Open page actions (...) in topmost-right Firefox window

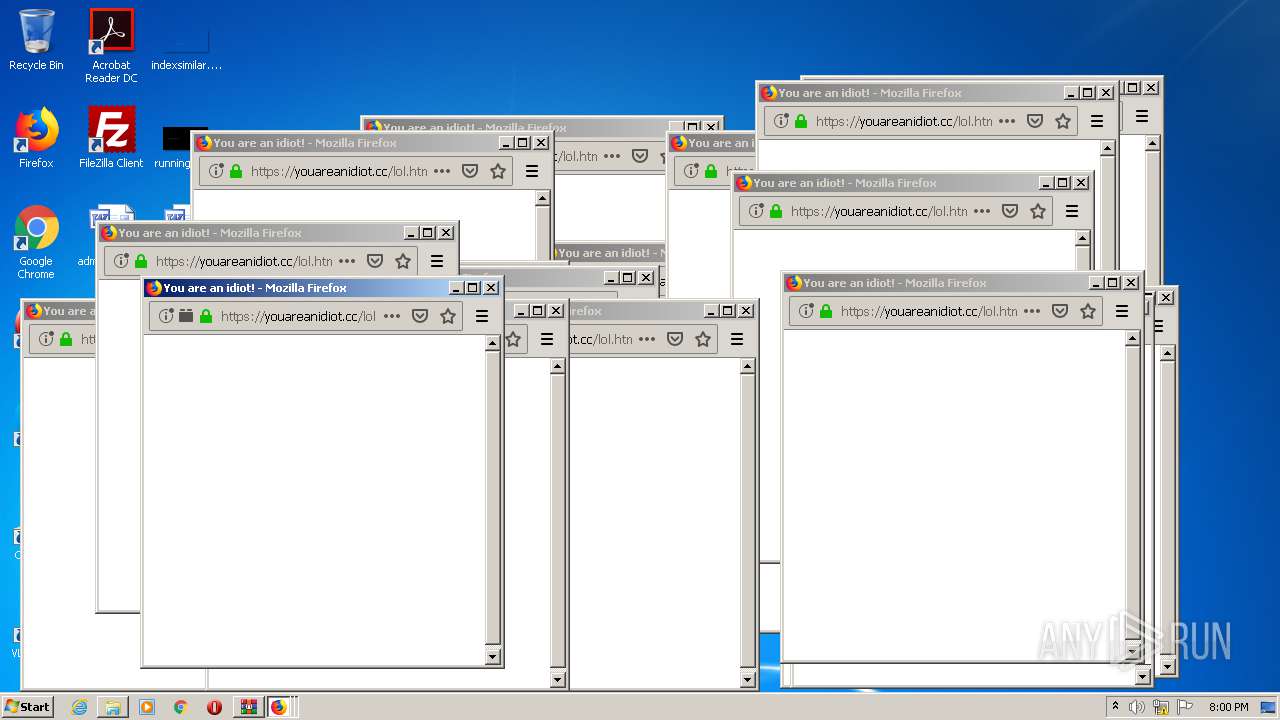coord(1007,121)
